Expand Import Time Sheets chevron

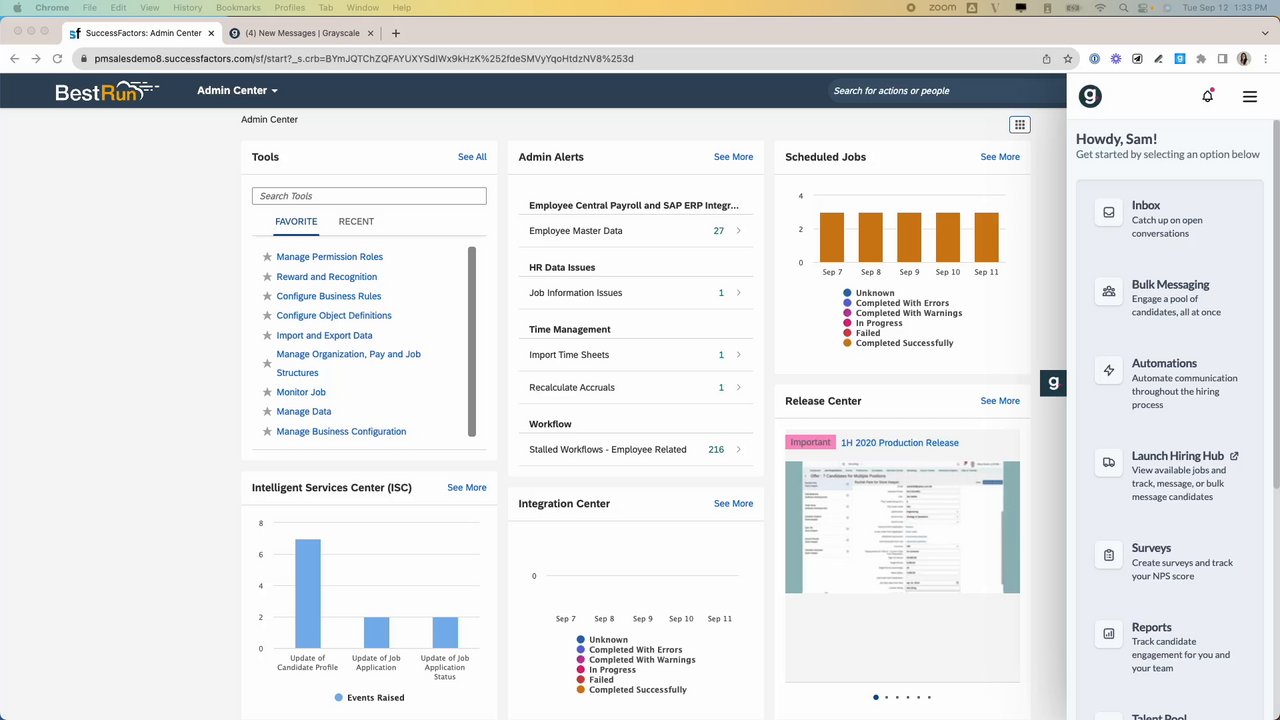(739, 355)
